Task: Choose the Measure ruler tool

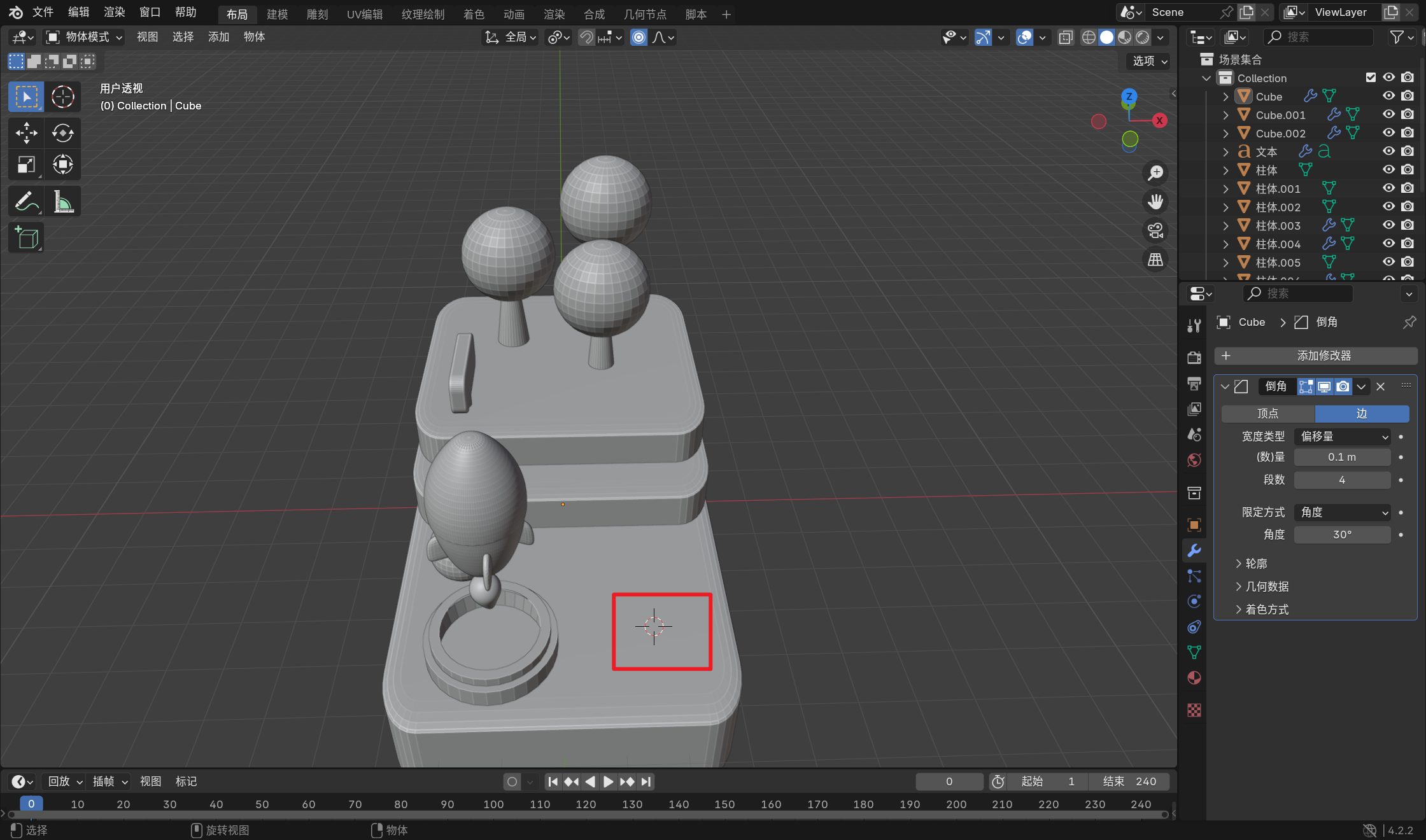Action: tap(62, 202)
